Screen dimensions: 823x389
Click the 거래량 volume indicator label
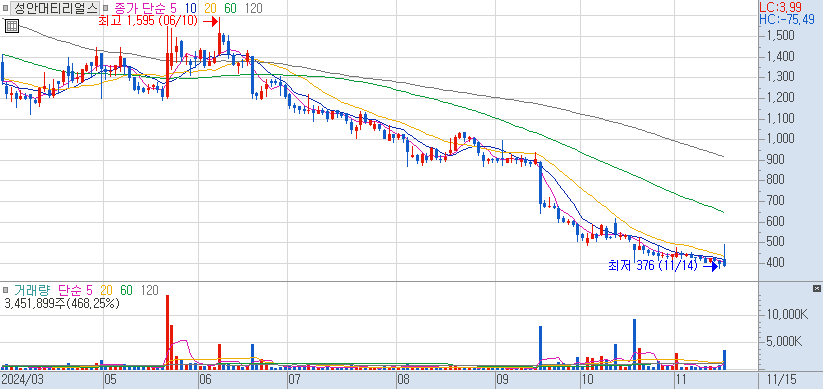pos(33,290)
